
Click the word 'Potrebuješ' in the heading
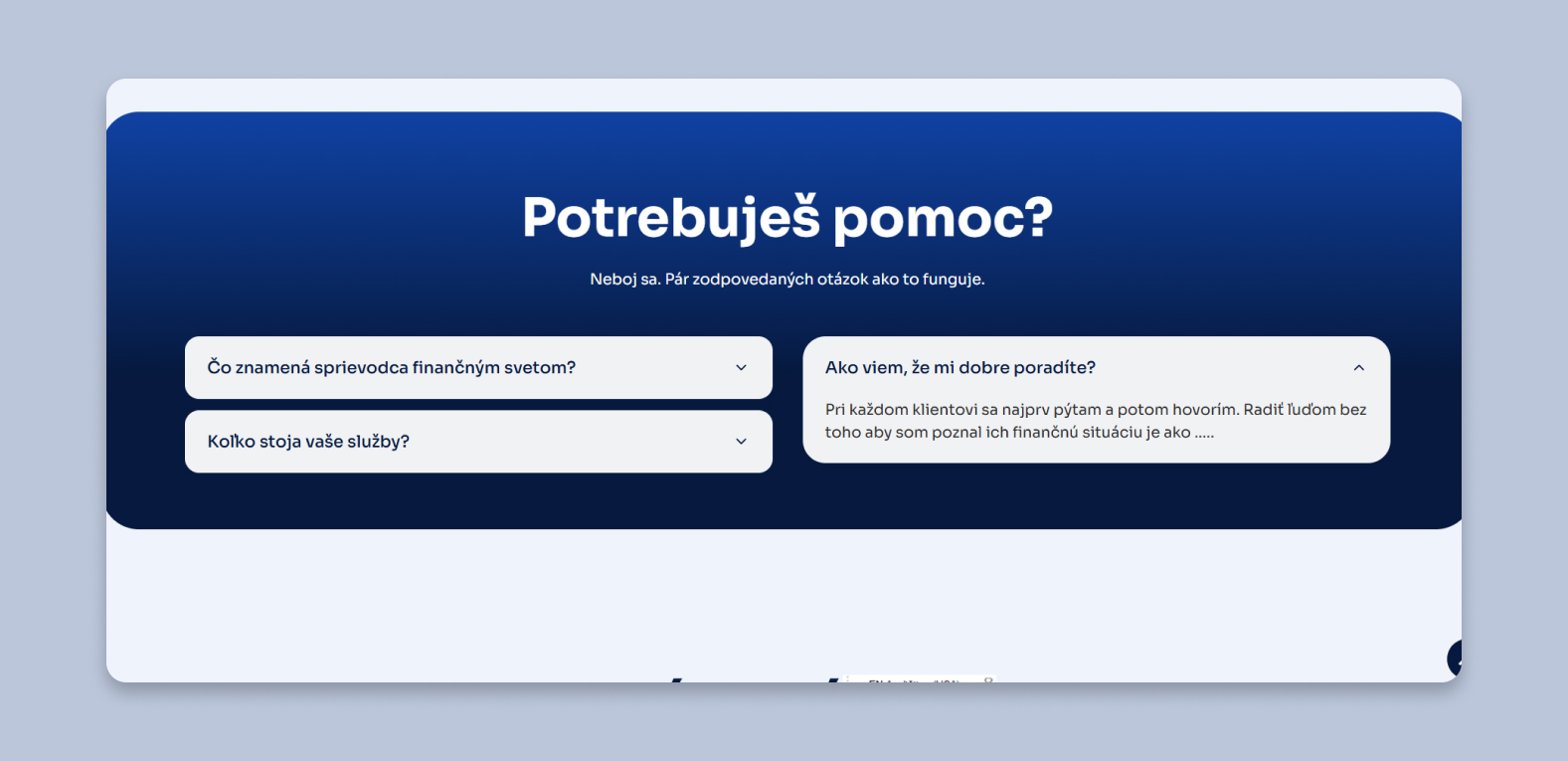point(670,218)
